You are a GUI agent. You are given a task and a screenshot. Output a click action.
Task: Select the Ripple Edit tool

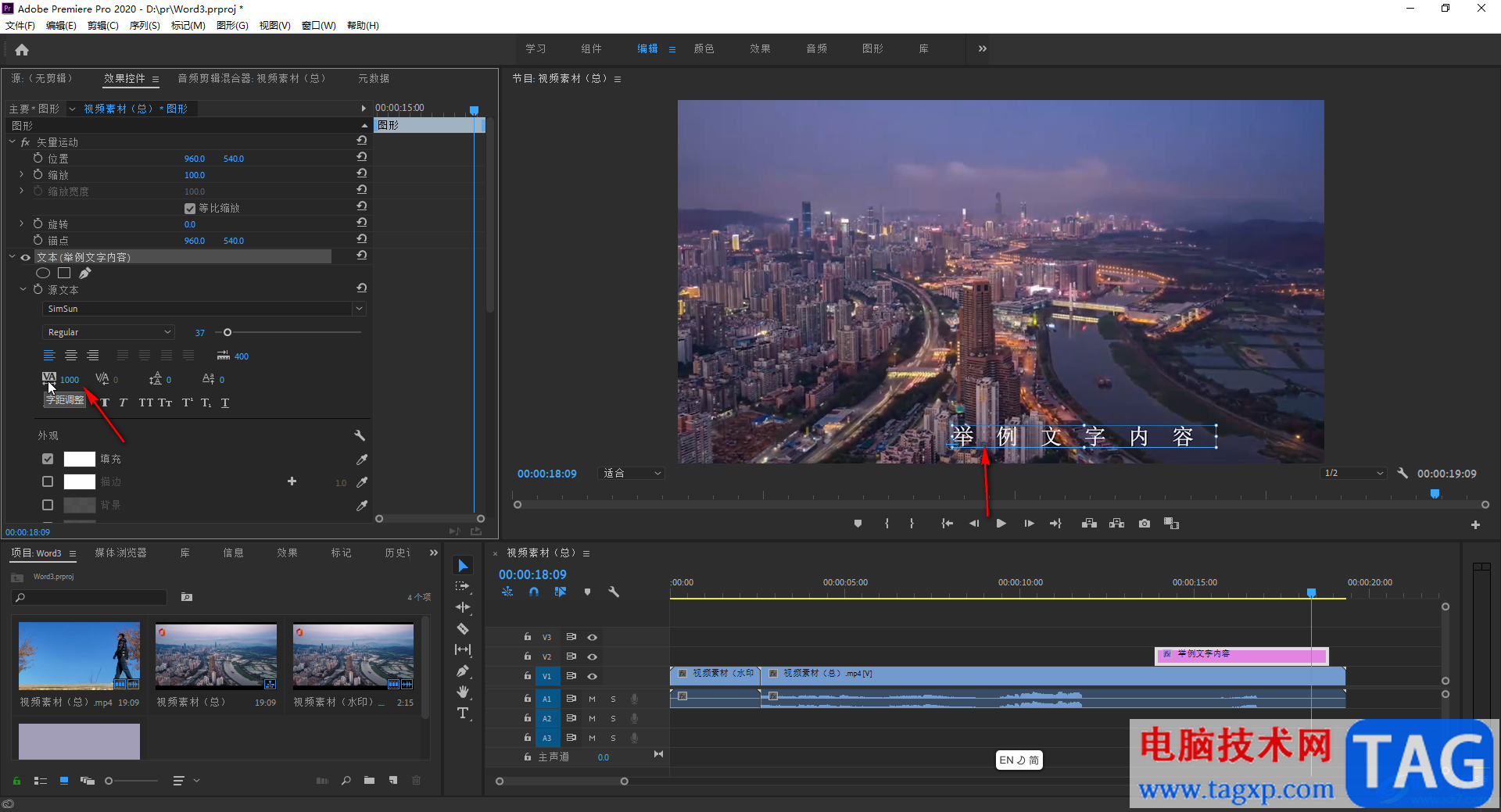(x=463, y=607)
